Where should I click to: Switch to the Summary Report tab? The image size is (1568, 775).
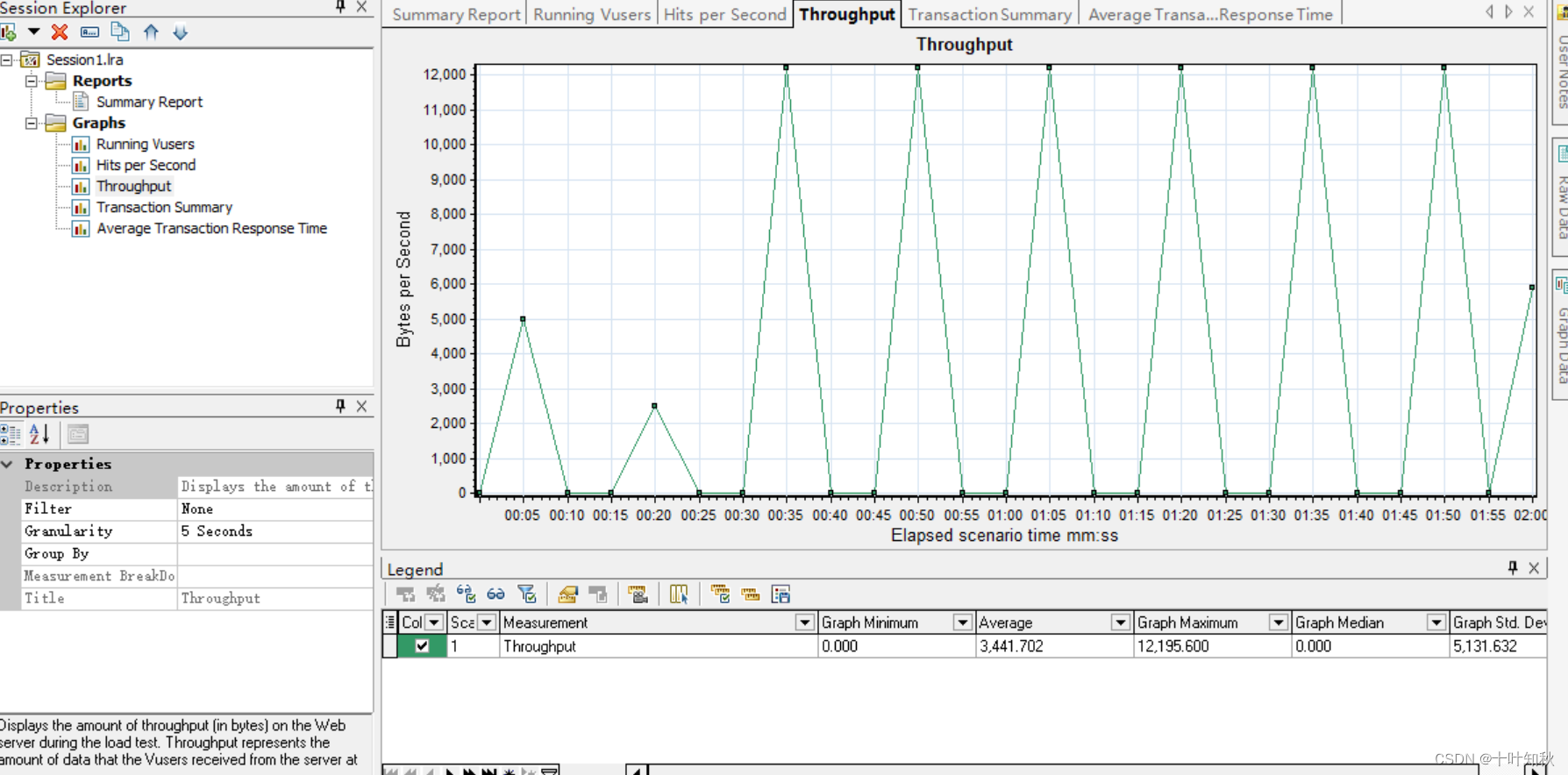pos(456,15)
